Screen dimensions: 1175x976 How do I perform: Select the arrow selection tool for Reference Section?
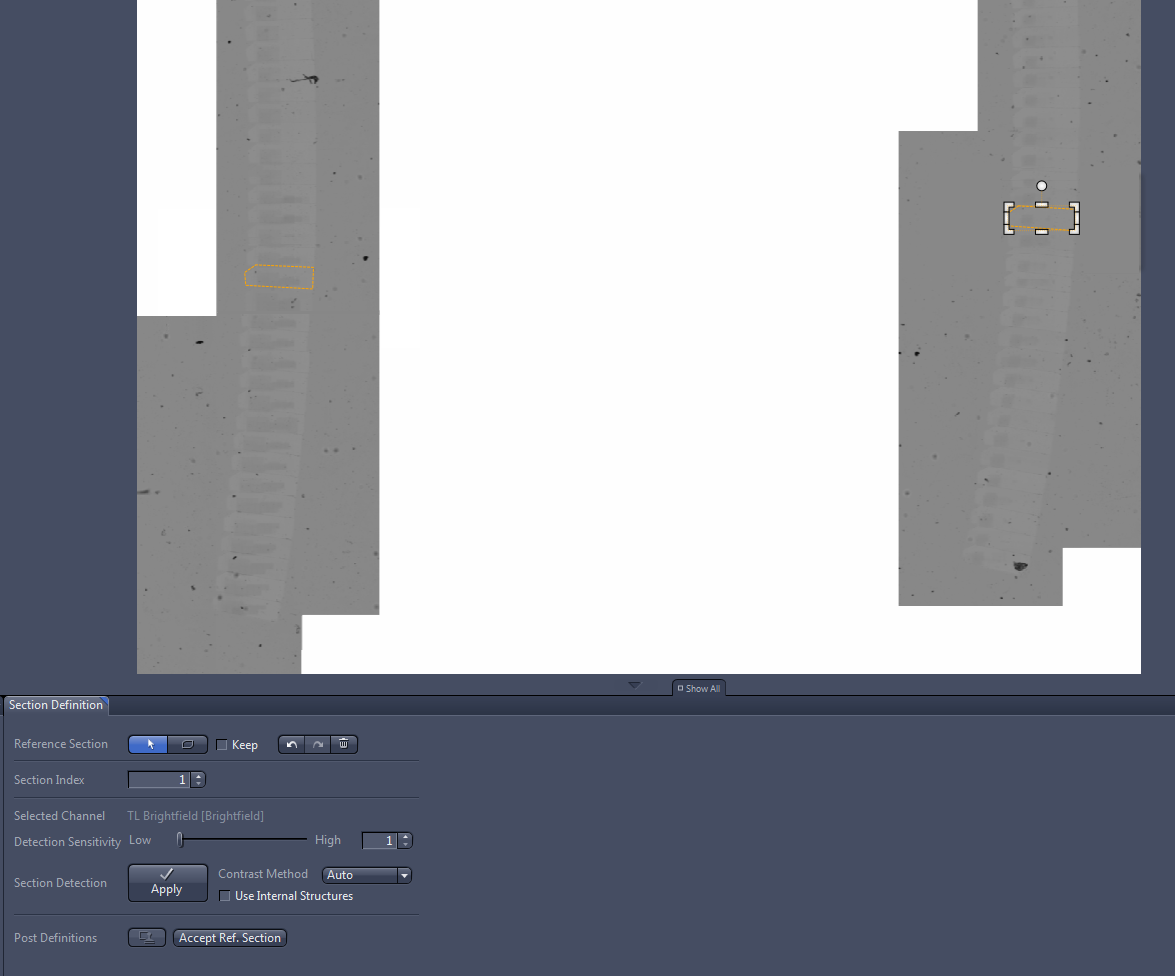click(x=150, y=744)
